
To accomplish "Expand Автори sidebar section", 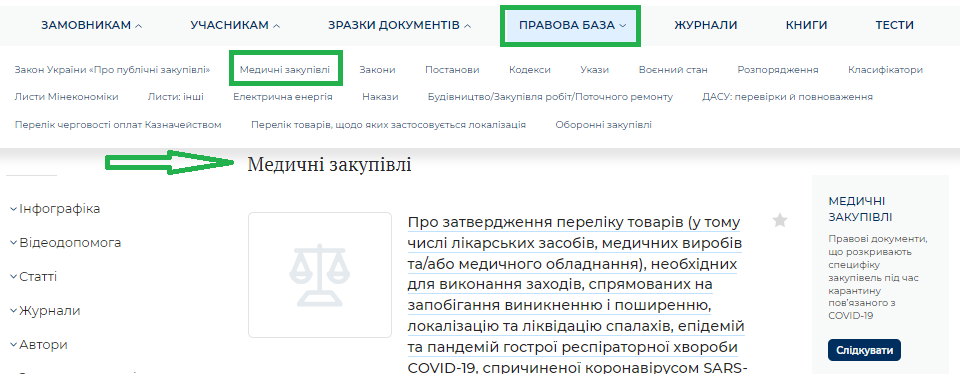I will (39, 345).
